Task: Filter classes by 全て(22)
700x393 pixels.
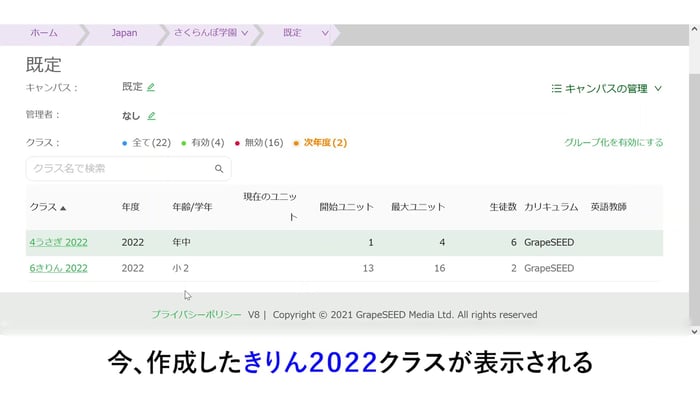Action: point(147,142)
